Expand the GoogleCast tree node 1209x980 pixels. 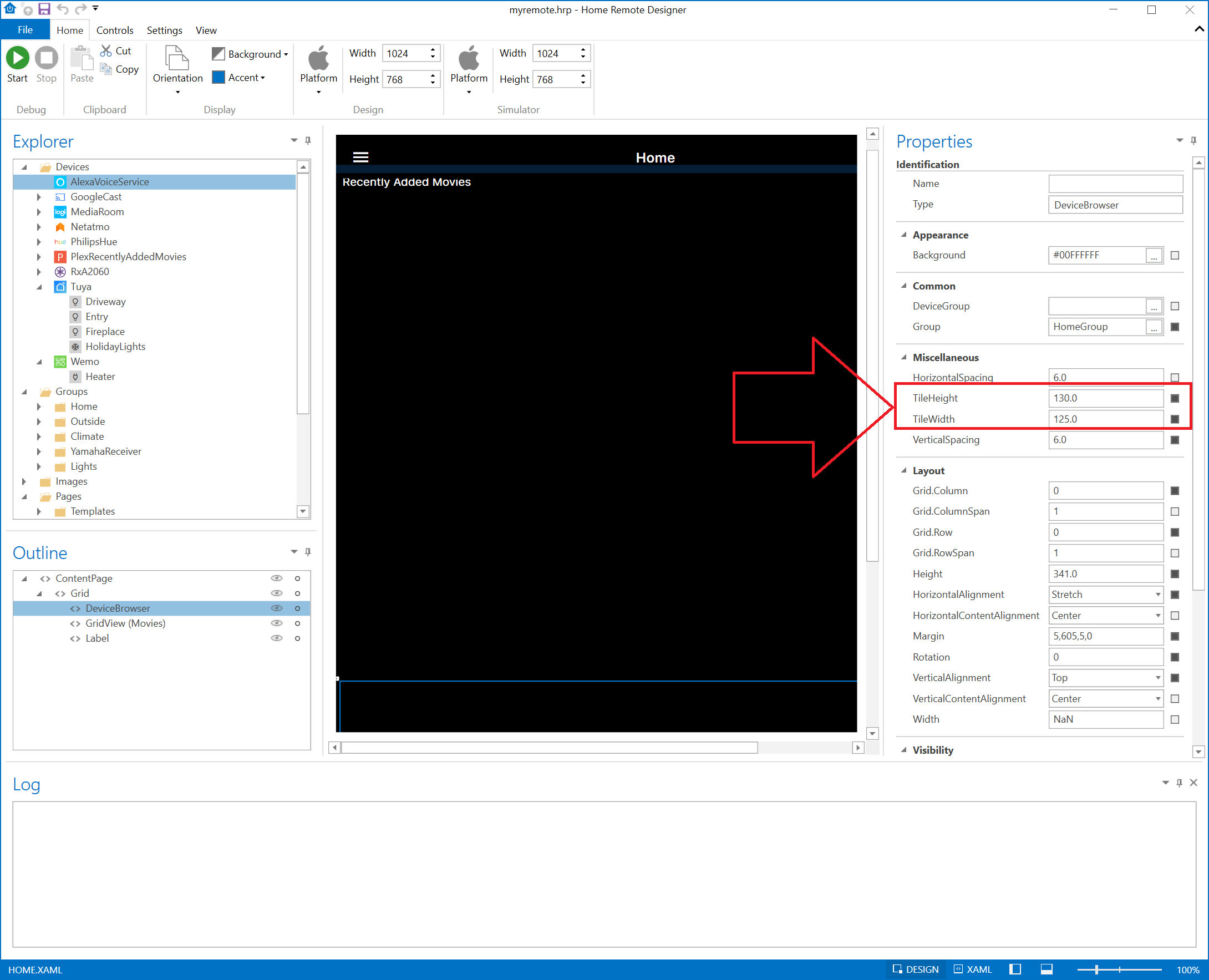click(x=39, y=197)
